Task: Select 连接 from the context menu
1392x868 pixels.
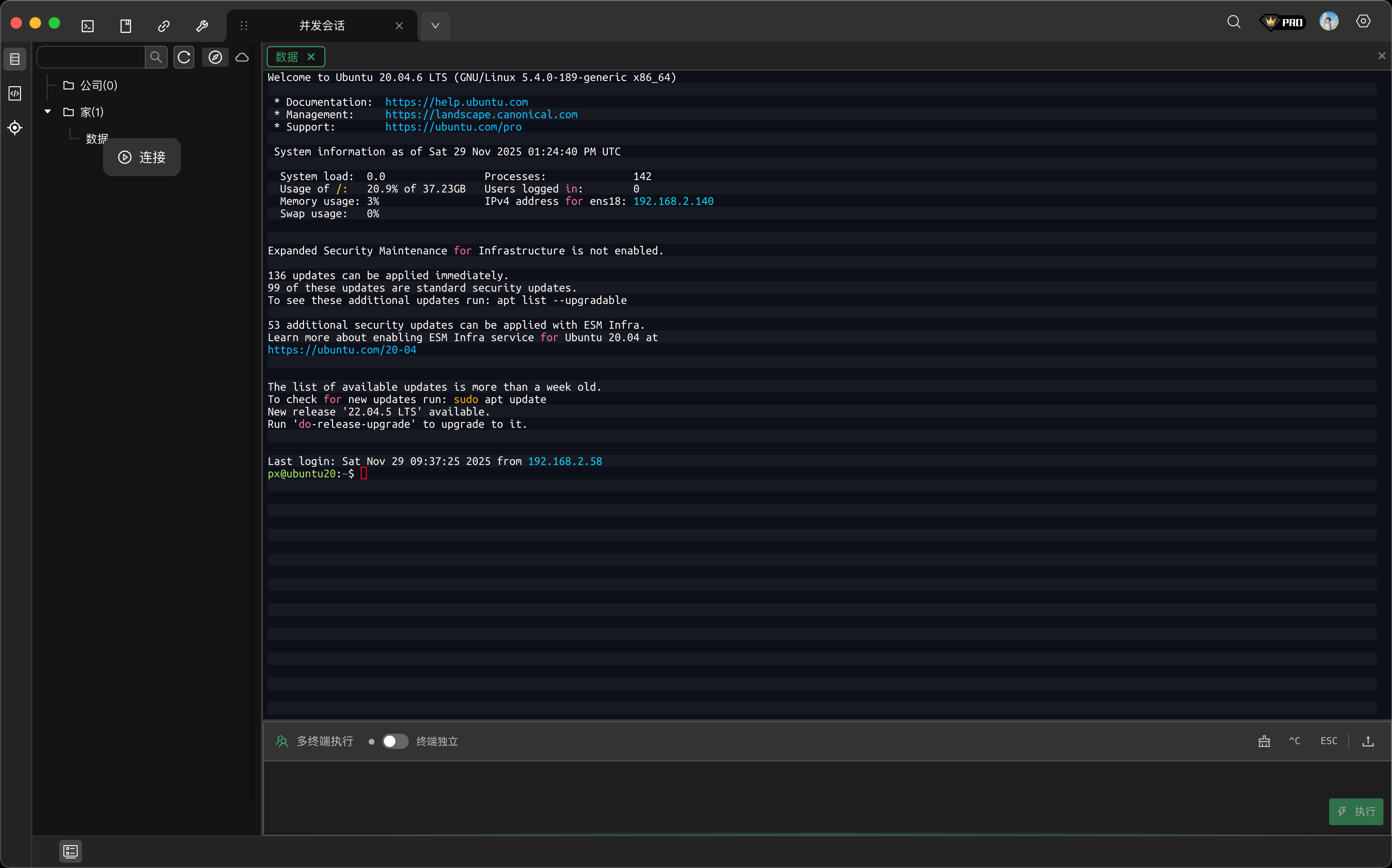Action: pos(142,157)
